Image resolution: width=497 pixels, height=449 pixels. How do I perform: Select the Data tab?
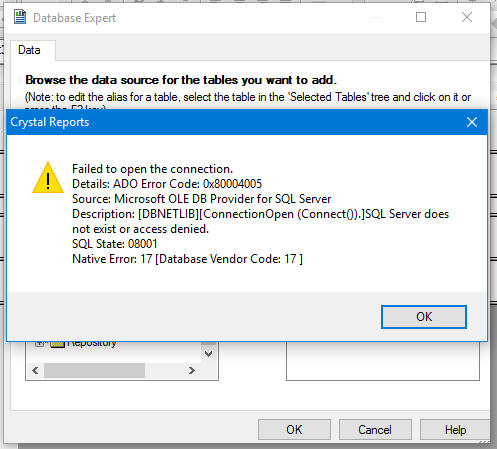(x=29, y=50)
